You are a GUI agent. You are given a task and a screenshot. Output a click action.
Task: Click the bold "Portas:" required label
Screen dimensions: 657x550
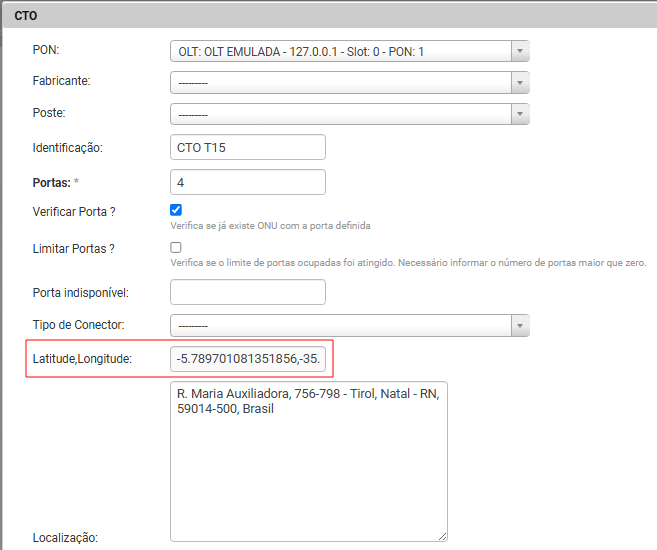52,183
